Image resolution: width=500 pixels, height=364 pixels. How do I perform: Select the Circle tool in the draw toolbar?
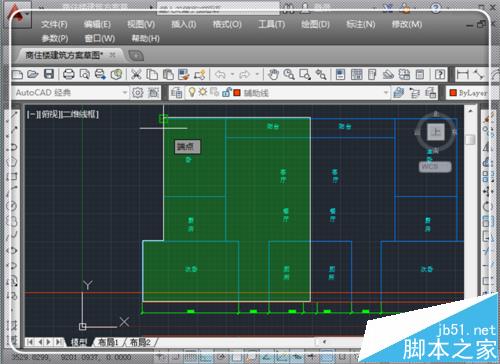tap(12, 206)
